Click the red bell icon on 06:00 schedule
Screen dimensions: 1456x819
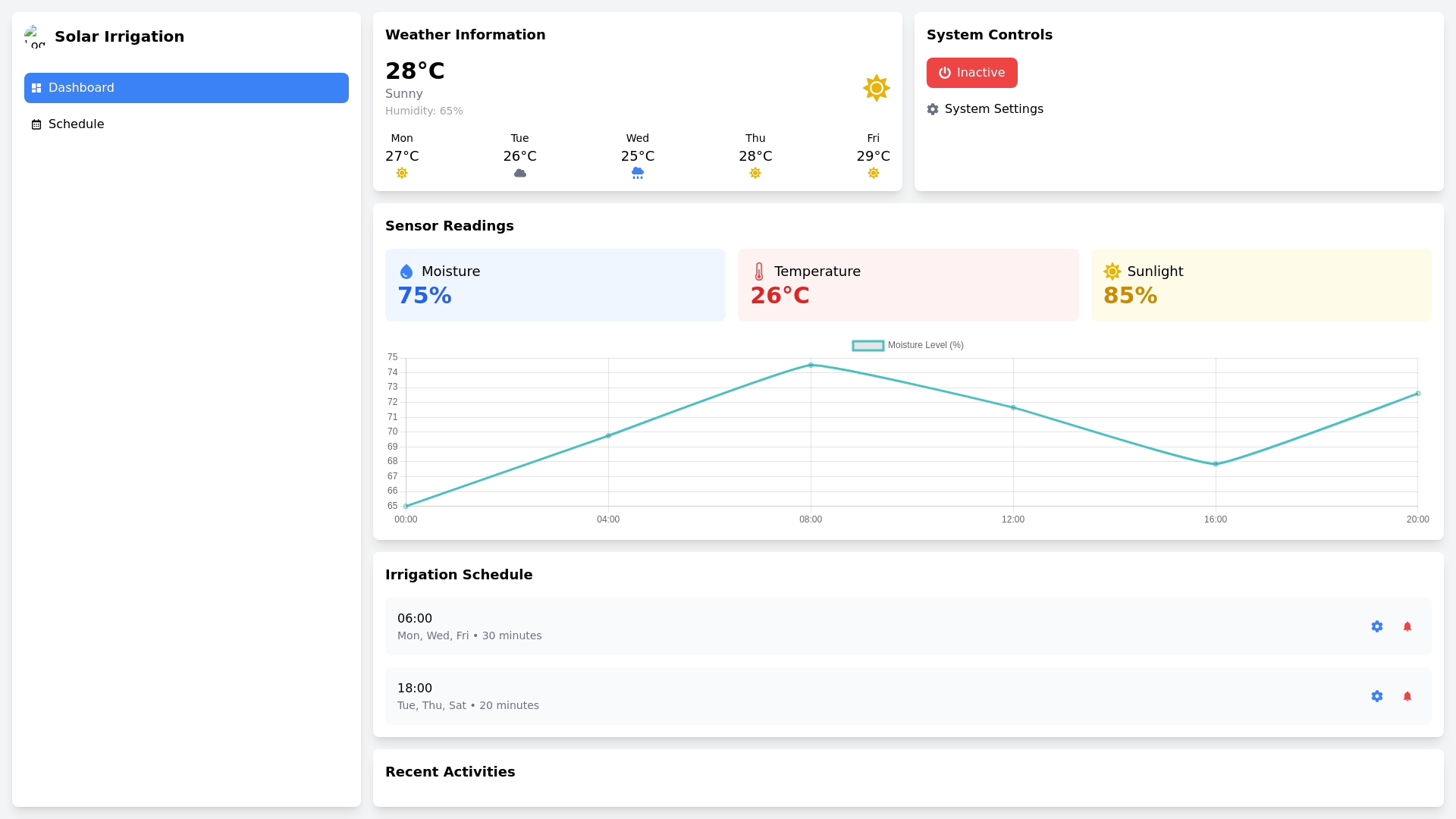tap(1407, 626)
